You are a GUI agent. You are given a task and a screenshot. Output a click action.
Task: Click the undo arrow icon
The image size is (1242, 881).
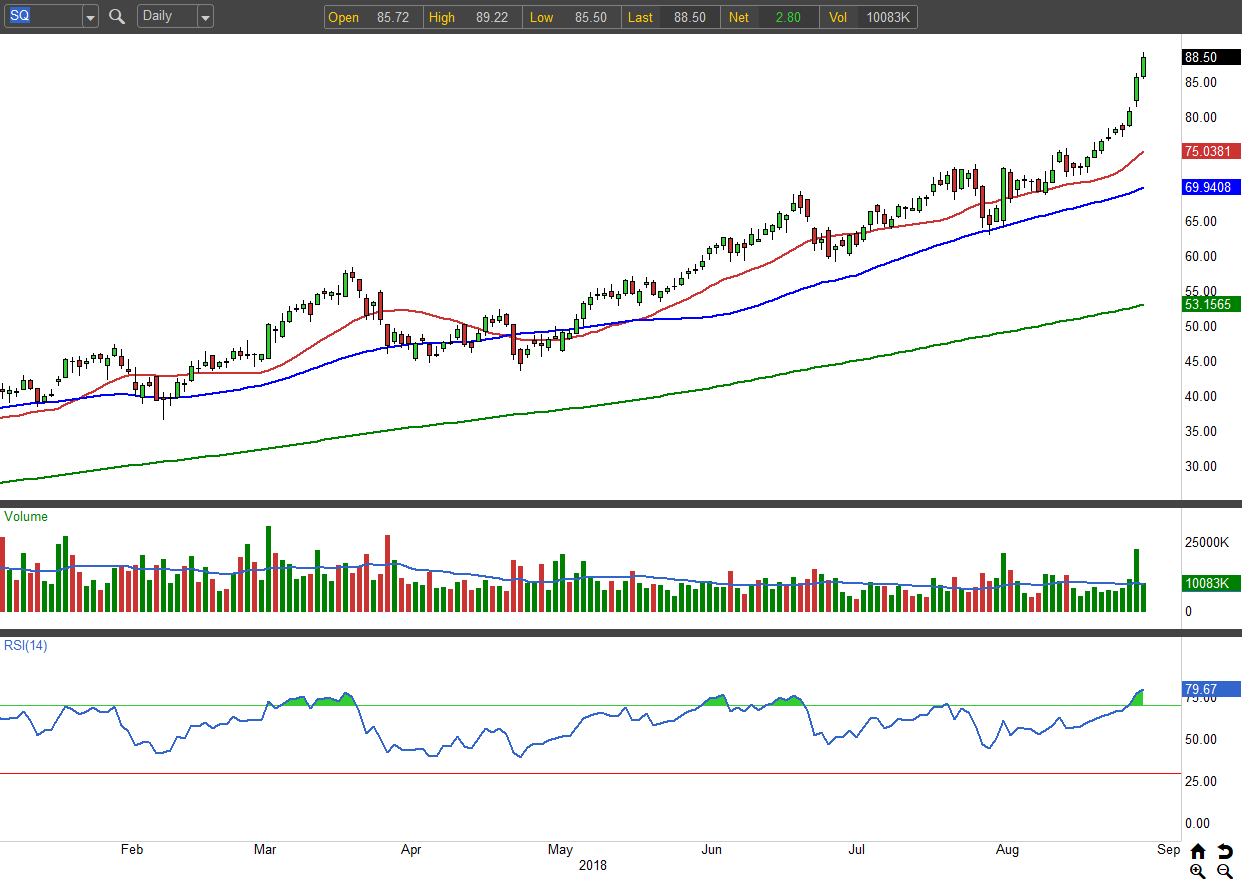click(1225, 851)
